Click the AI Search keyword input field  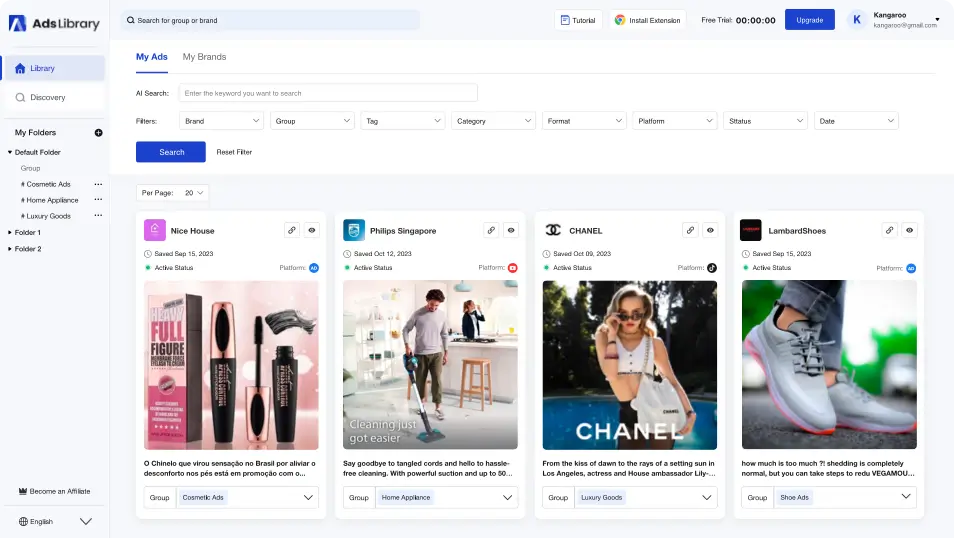(x=328, y=93)
